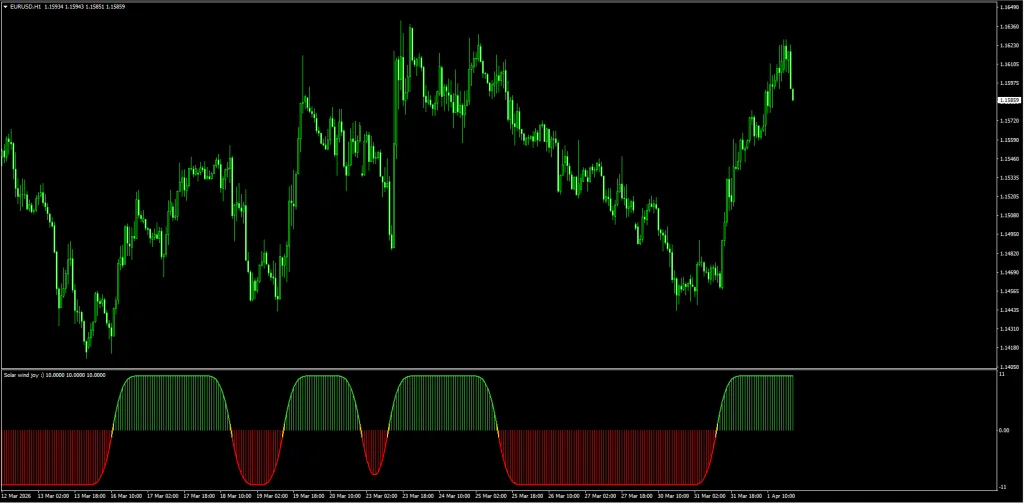Click price scale value 1.14435

[1009, 310]
